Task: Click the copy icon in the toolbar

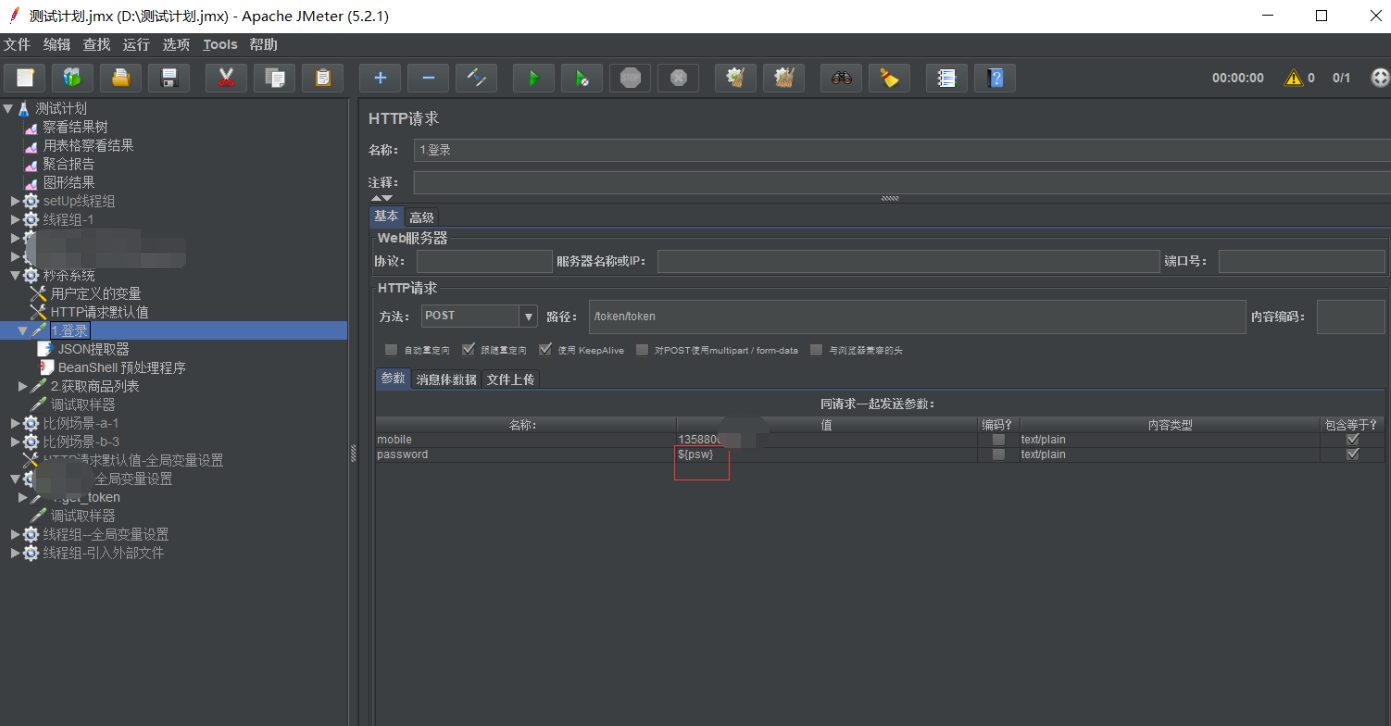Action: [x=274, y=78]
